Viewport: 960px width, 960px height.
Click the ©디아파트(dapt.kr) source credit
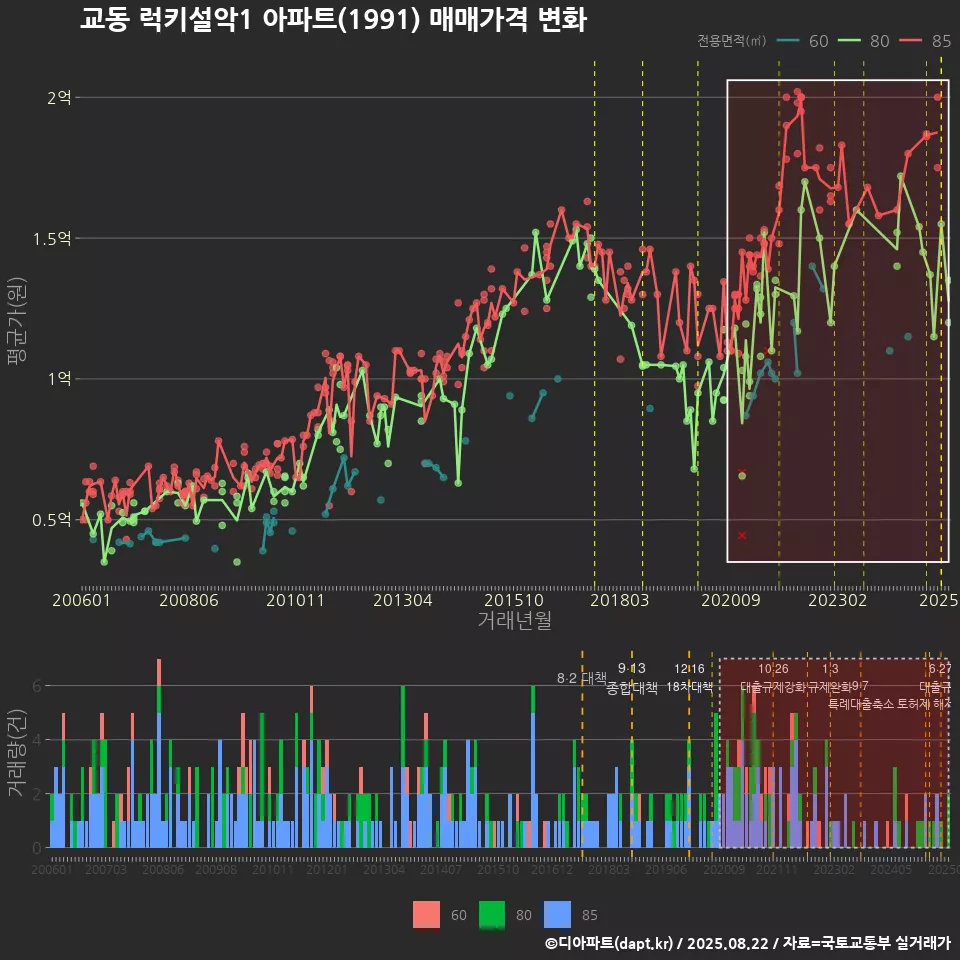609,943
